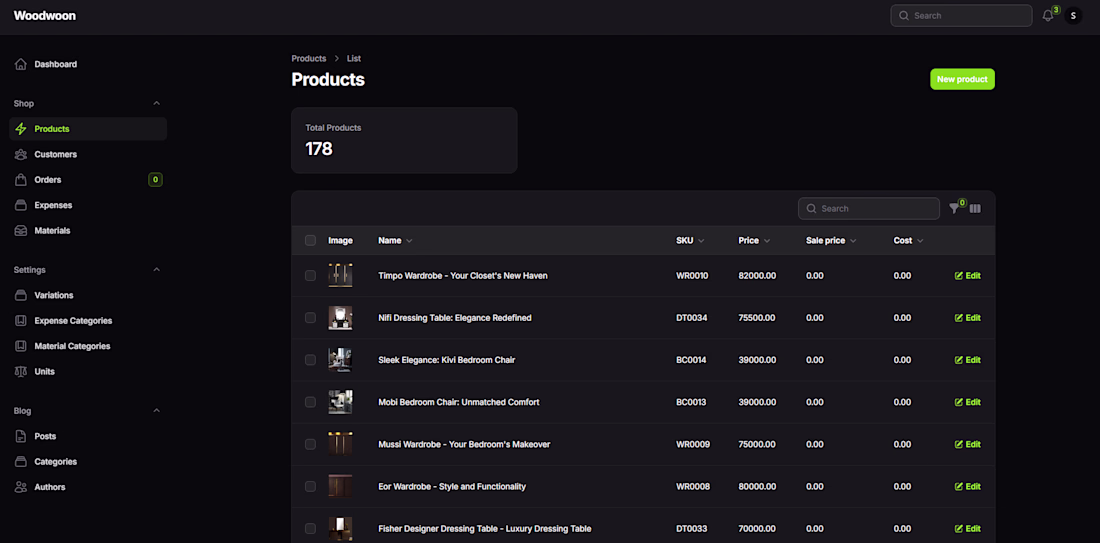Tick the select-all checkbox in table header
The height and width of the screenshot is (543, 1100).
tap(310, 240)
